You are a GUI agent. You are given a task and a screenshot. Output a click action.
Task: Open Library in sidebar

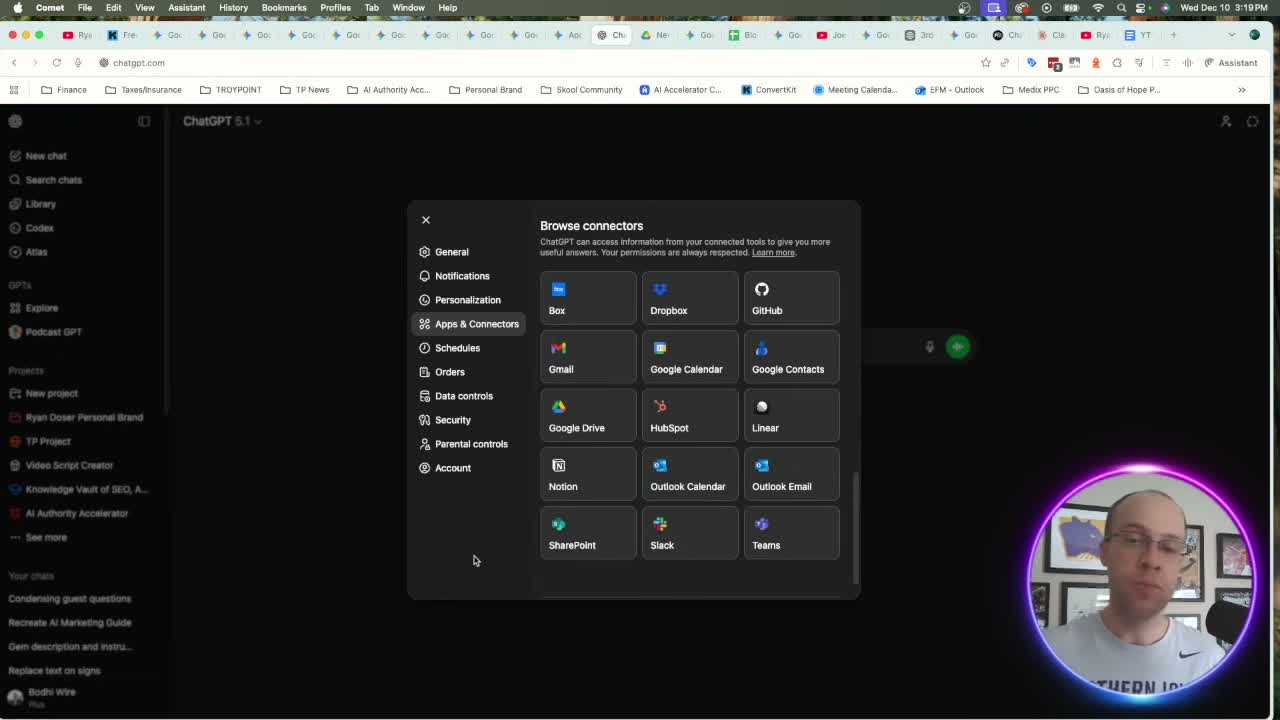33,204
